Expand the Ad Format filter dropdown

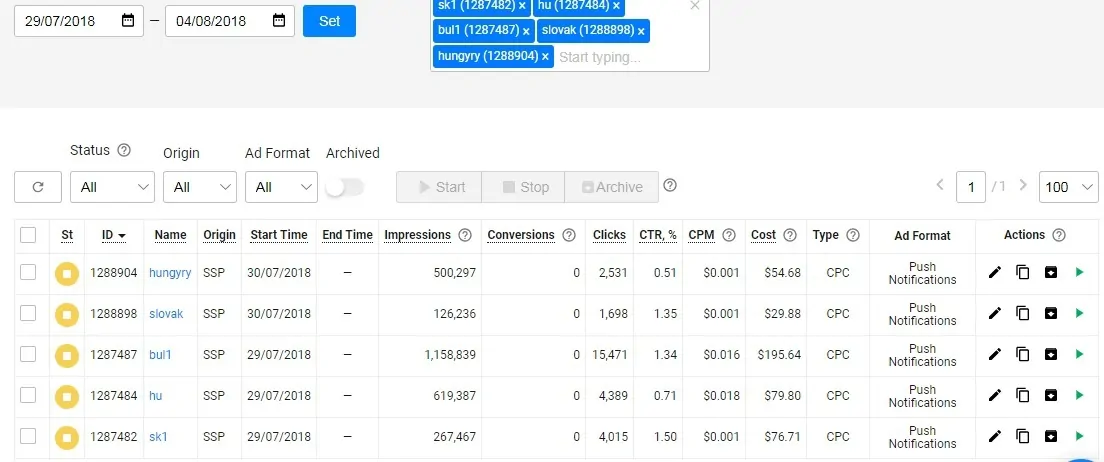(x=281, y=187)
